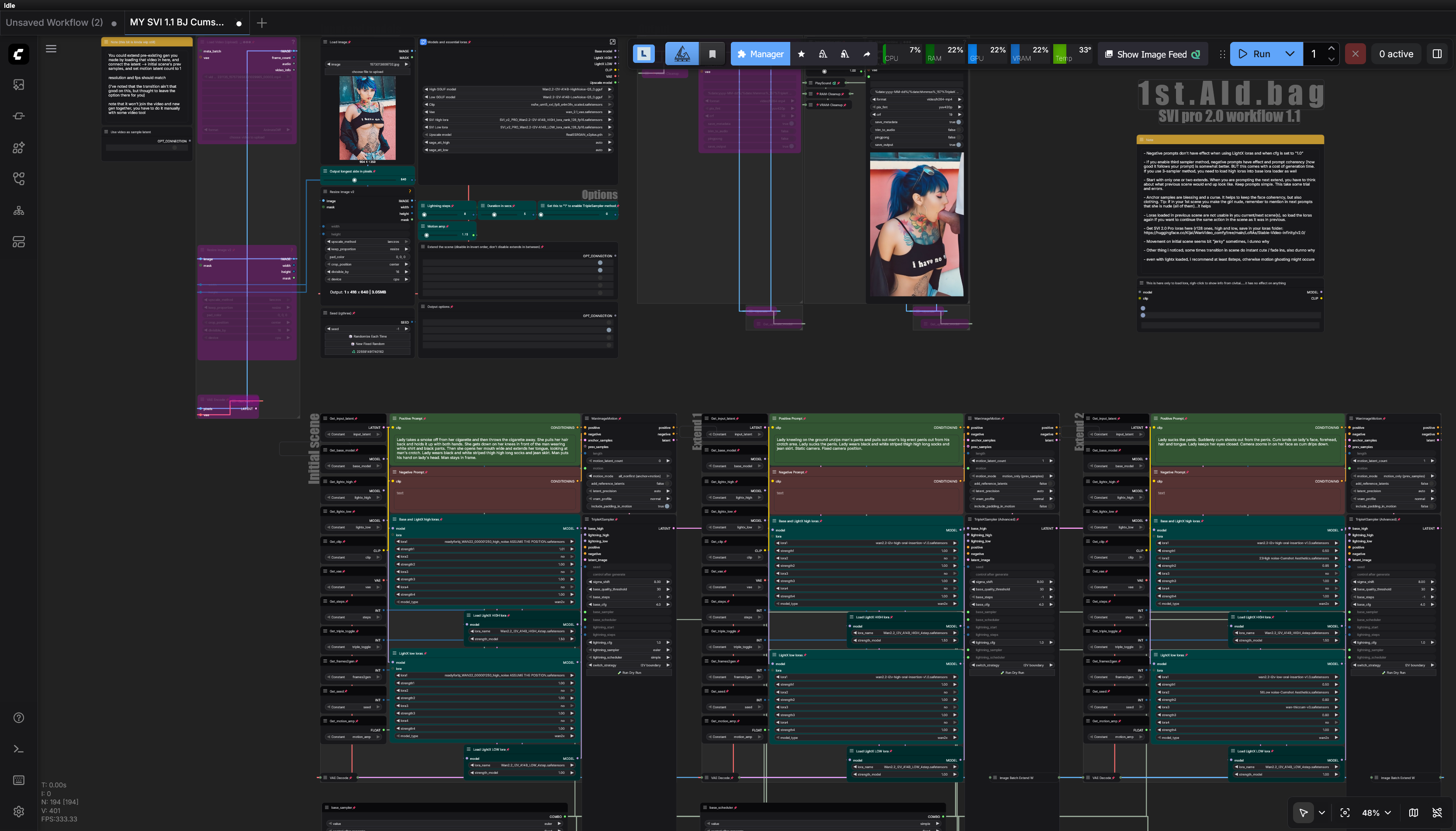1456x831 pixels.
Task: Click the share arrow icon
Action: coord(867,54)
